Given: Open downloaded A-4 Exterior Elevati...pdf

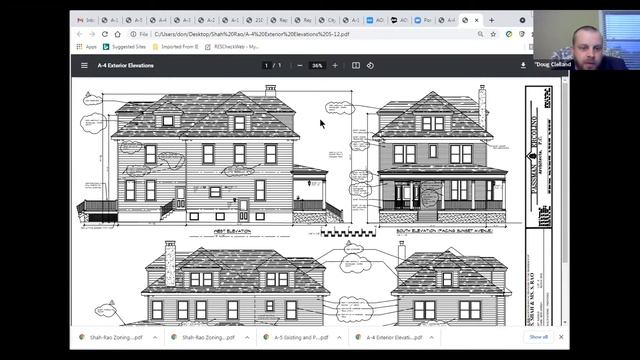Looking at the screenshot, I should 389,338.
